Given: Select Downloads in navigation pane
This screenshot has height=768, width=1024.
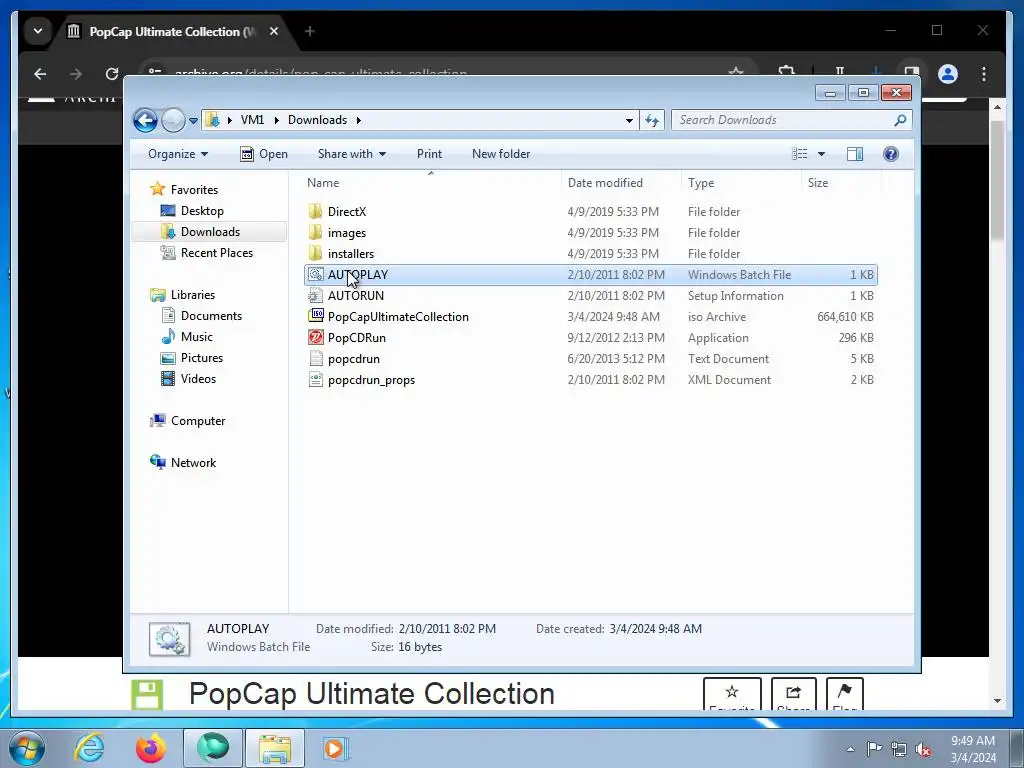Looking at the screenshot, I should point(210,232).
